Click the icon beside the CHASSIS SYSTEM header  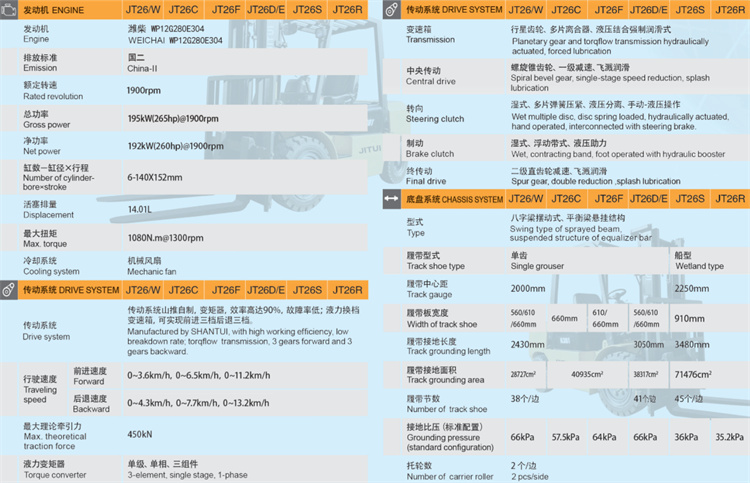pyautogui.click(x=392, y=199)
